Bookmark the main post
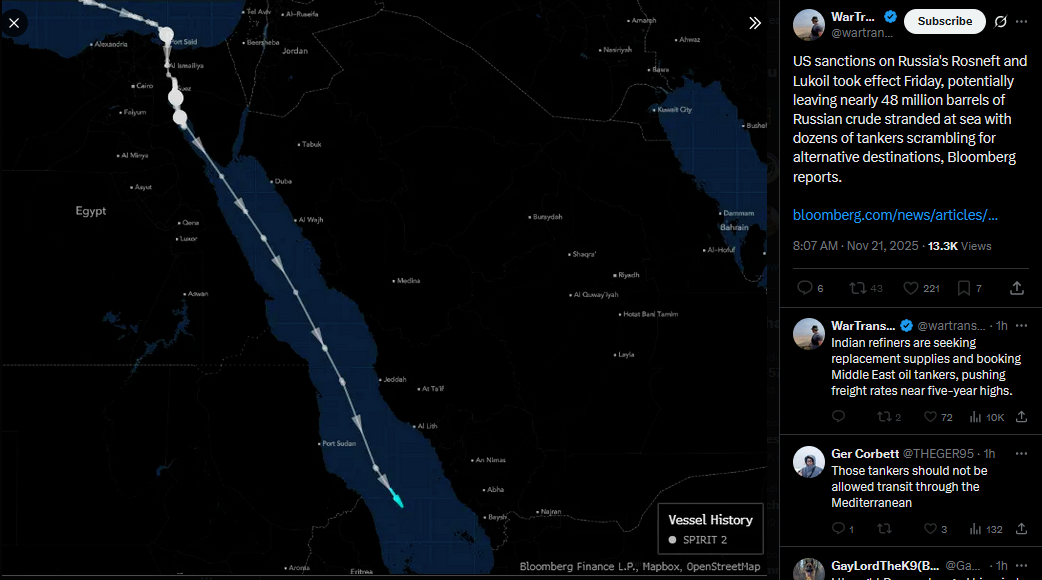The image size is (1042, 580). [964, 288]
